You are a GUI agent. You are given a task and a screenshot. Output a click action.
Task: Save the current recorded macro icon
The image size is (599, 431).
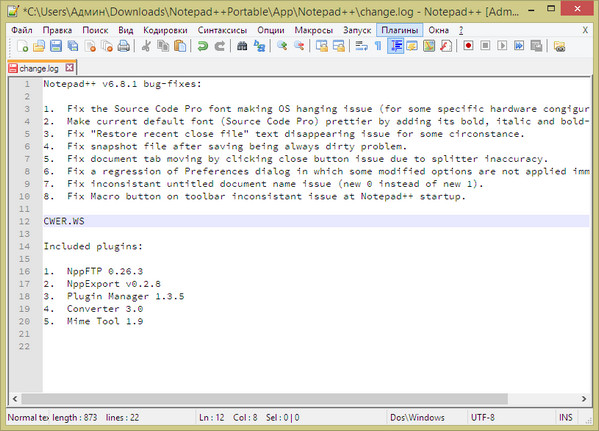click(x=536, y=46)
